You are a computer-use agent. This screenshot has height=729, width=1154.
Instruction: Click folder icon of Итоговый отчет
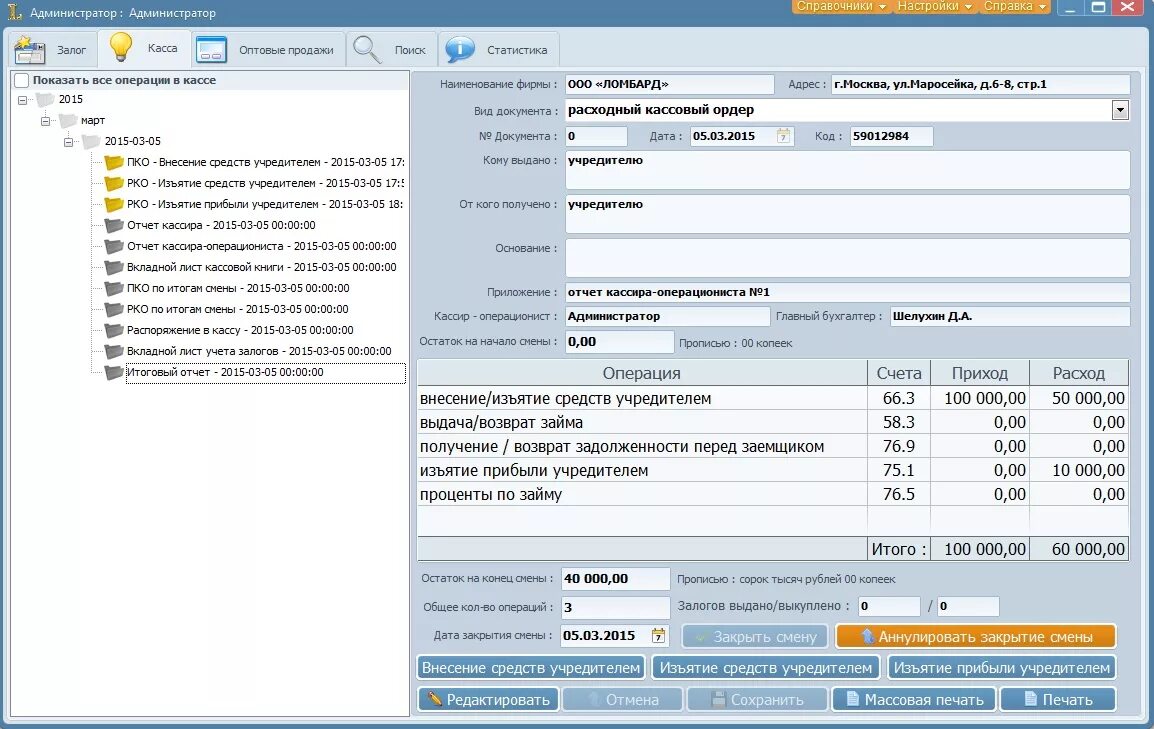(113, 372)
